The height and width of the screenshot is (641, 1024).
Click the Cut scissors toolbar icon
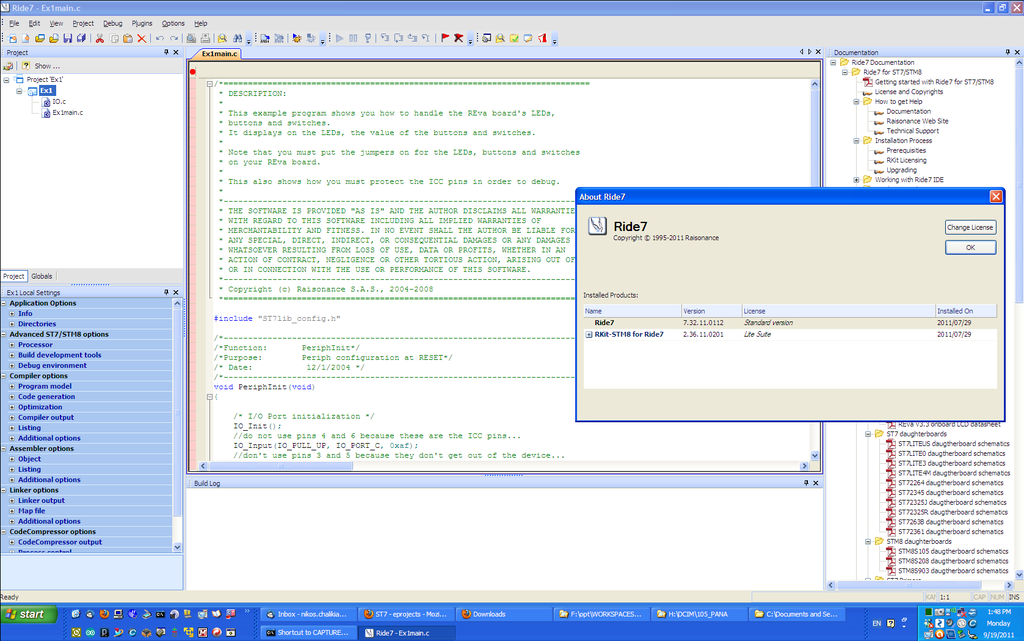pos(100,39)
